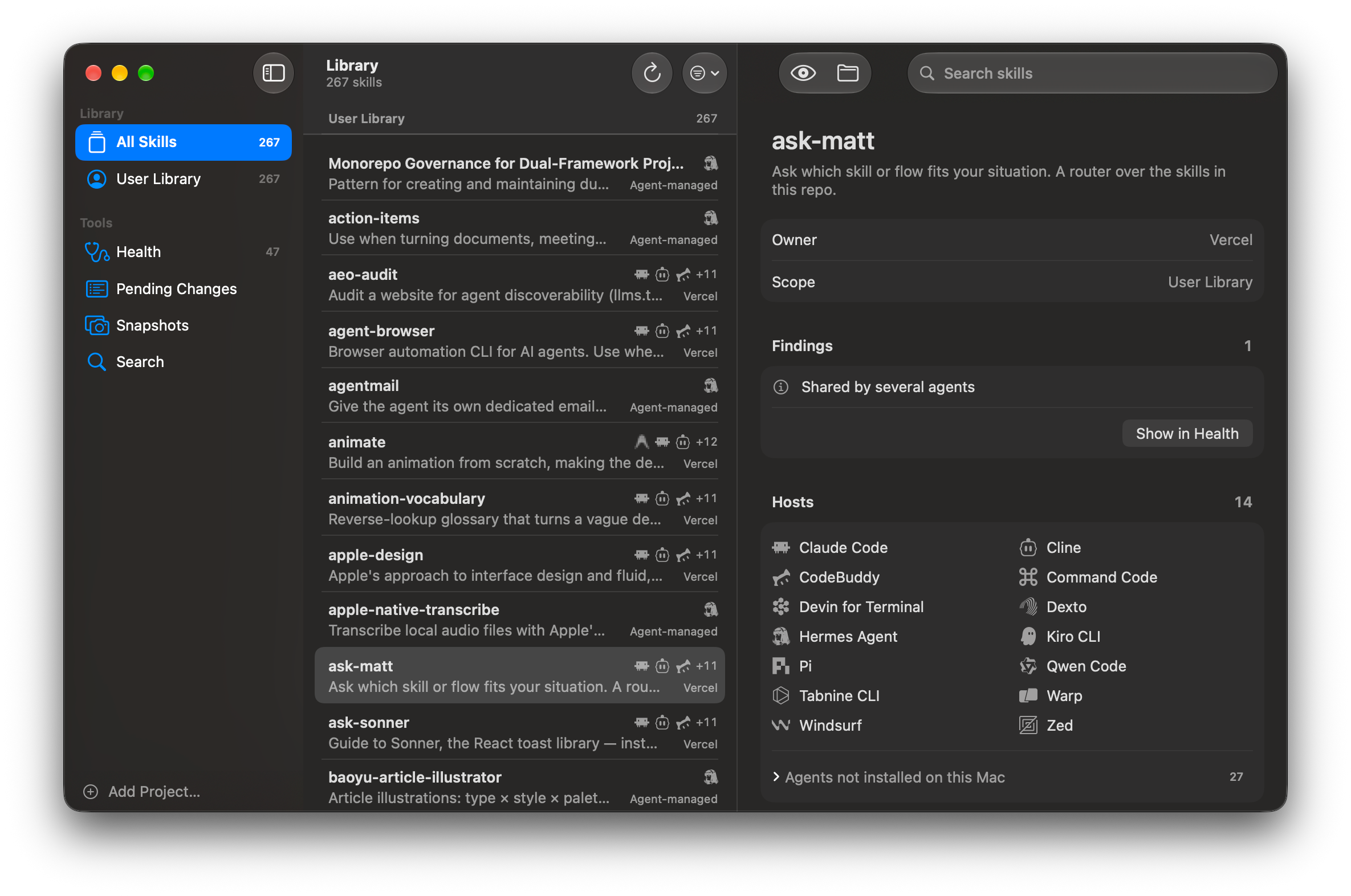Viewport: 1351px width, 896px height.
Task: Click the Cline host icon
Action: point(1028,547)
